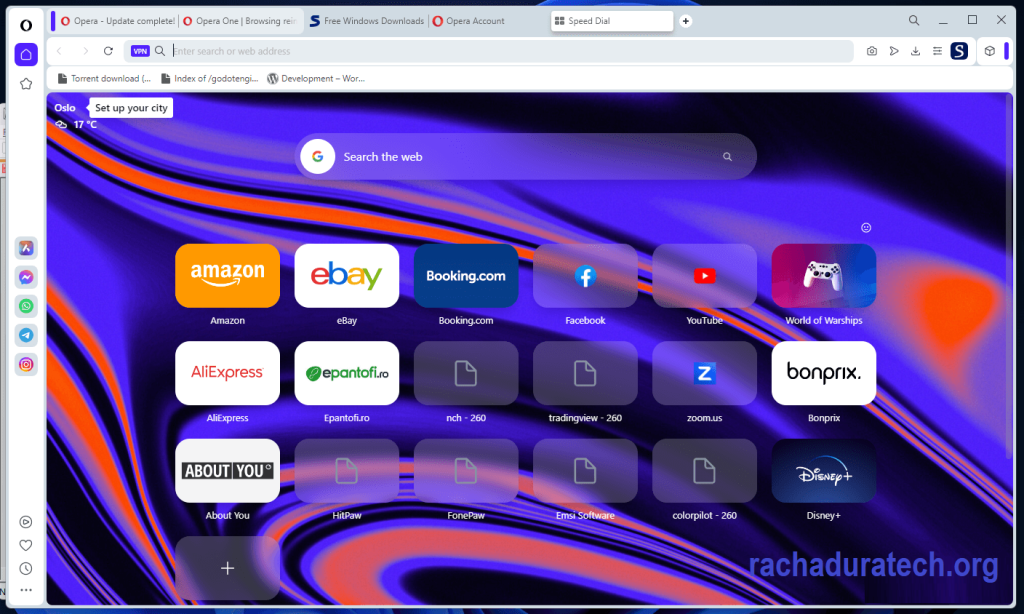Open the Facebook speed dial tile
Image resolution: width=1024 pixels, height=614 pixels.
pyautogui.click(x=585, y=276)
